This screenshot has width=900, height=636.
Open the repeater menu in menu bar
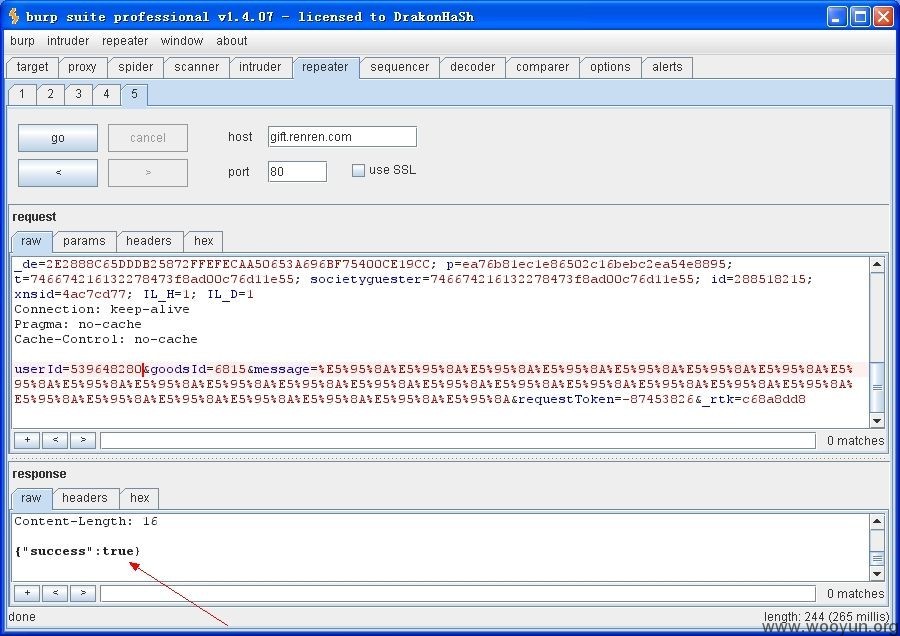coord(125,41)
